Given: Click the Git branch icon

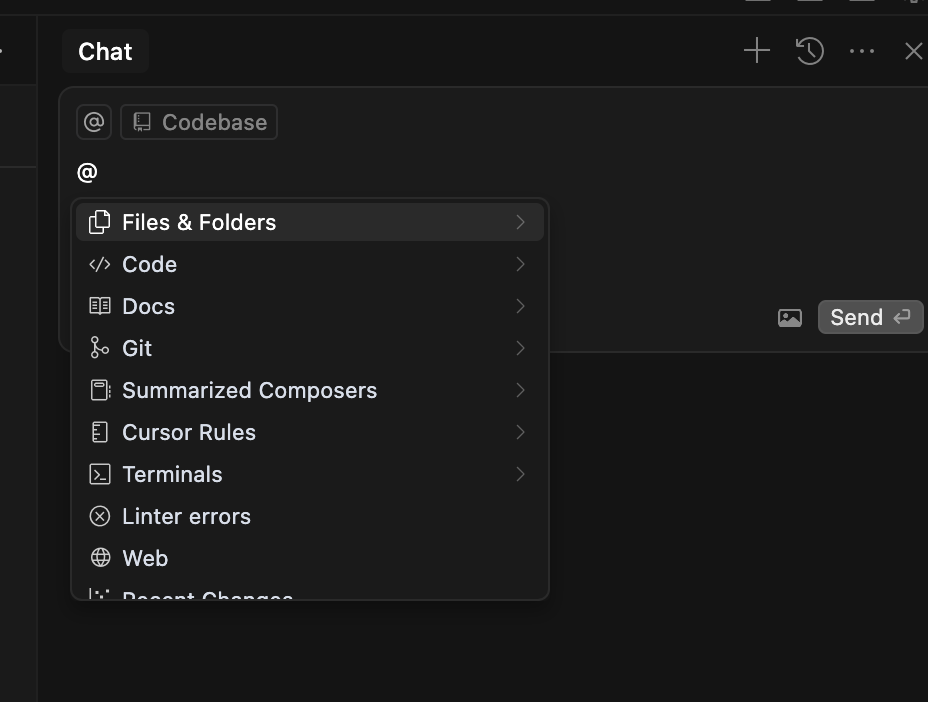Looking at the screenshot, I should point(100,348).
